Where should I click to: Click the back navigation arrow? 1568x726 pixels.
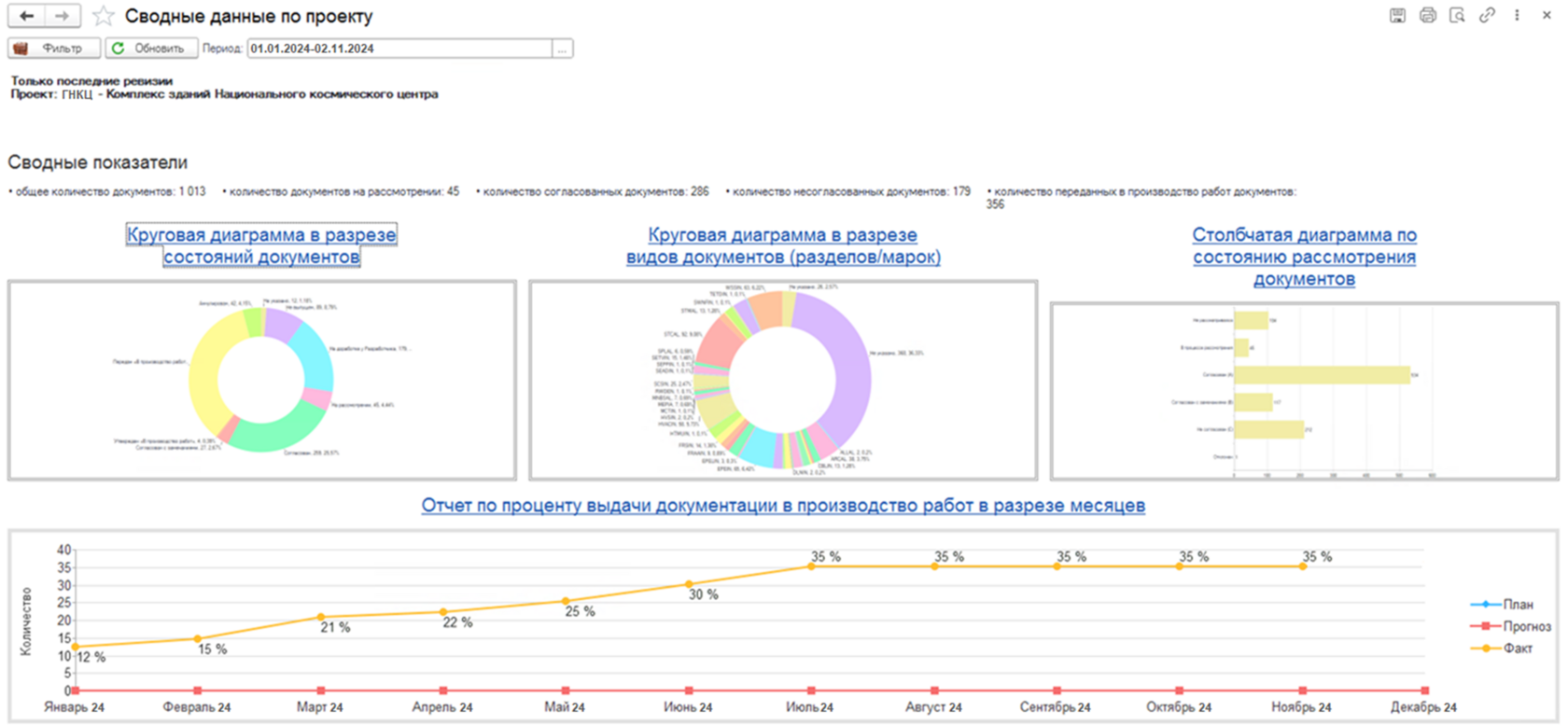coord(27,16)
